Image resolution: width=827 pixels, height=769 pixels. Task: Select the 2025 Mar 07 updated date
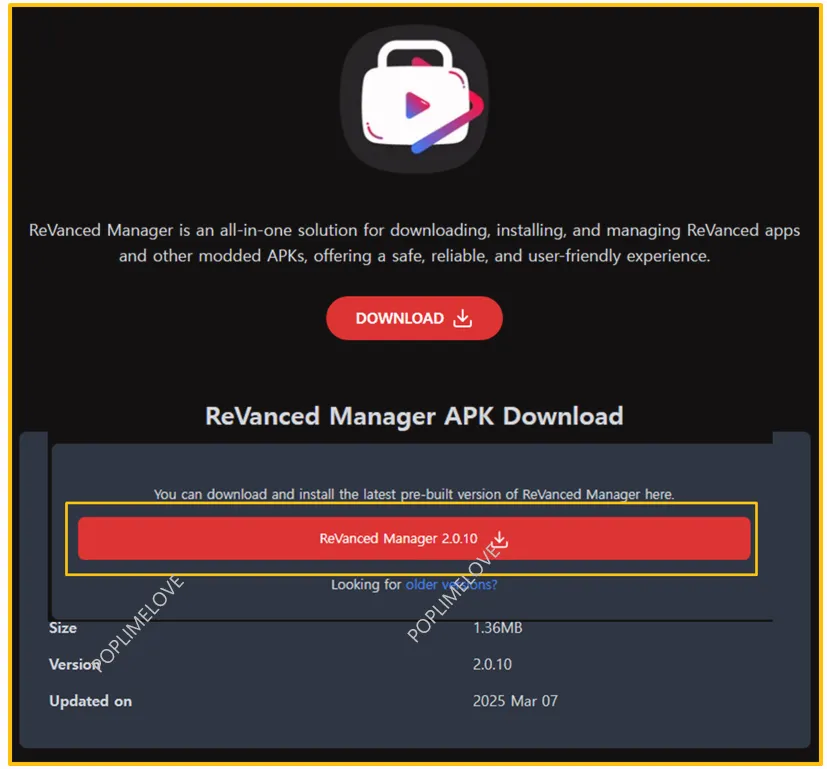(x=515, y=701)
